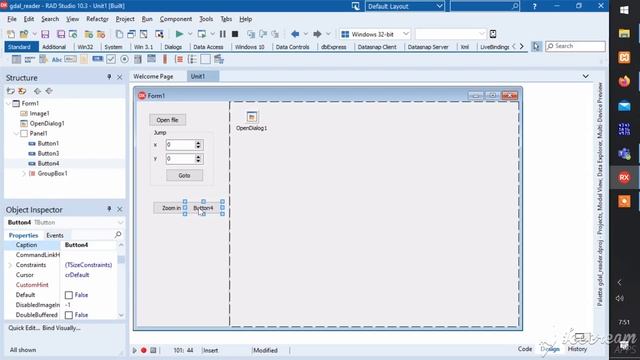Click the OpenDialog1 component icon on form
Viewport: 640px width, 360px height.
point(252,117)
